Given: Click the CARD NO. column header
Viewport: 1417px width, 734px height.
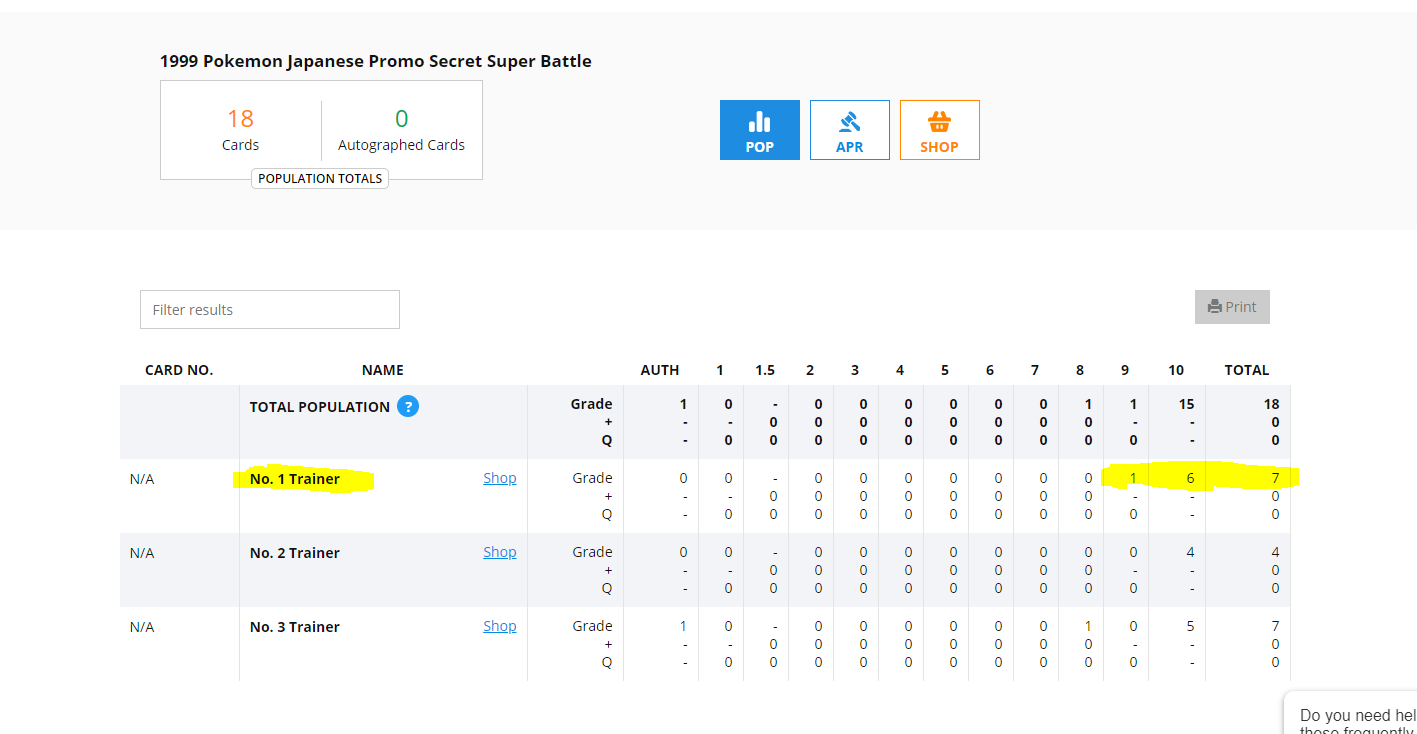Looking at the screenshot, I should pyautogui.click(x=179, y=370).
